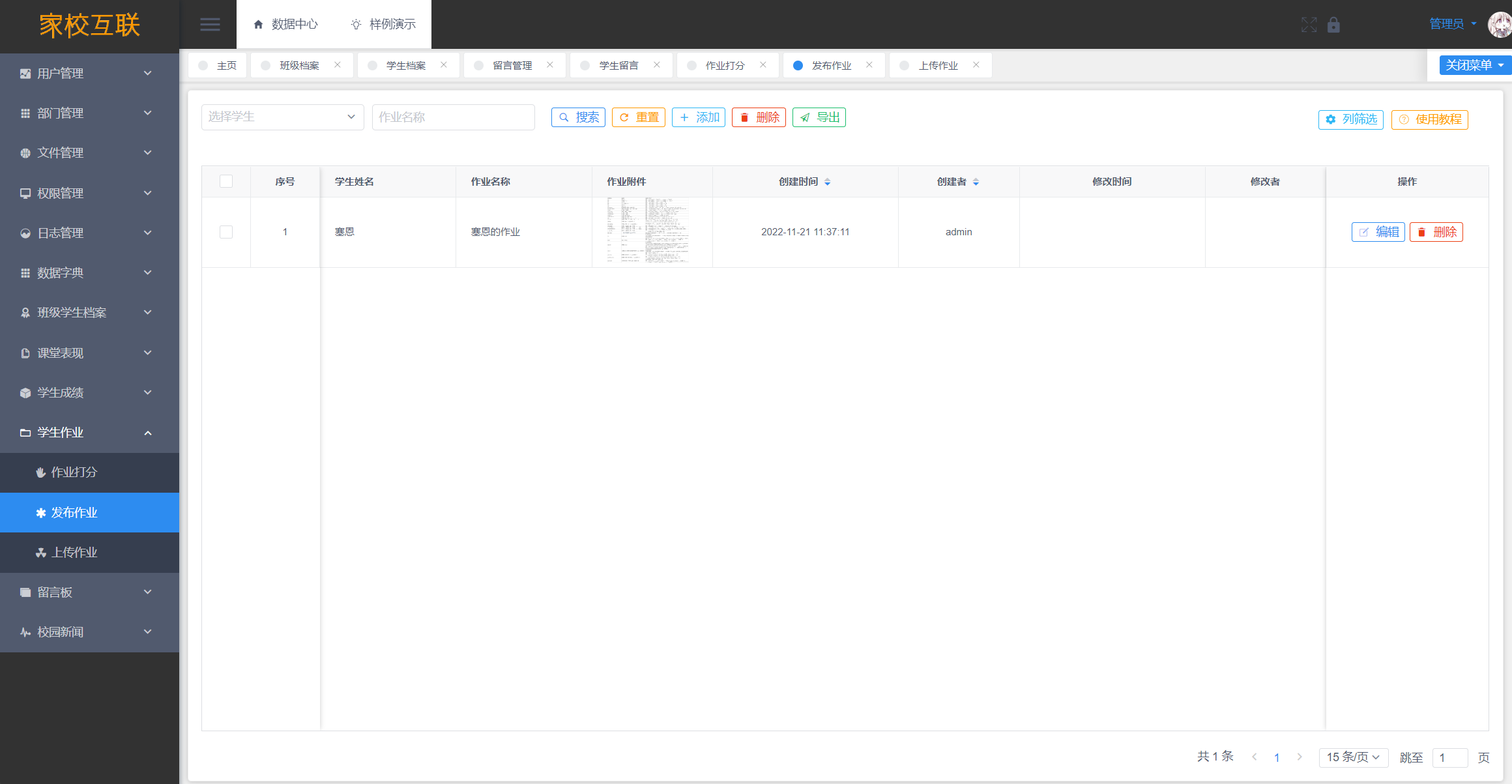Open the 15 条/页 page size dropdown

point(1353,757)
